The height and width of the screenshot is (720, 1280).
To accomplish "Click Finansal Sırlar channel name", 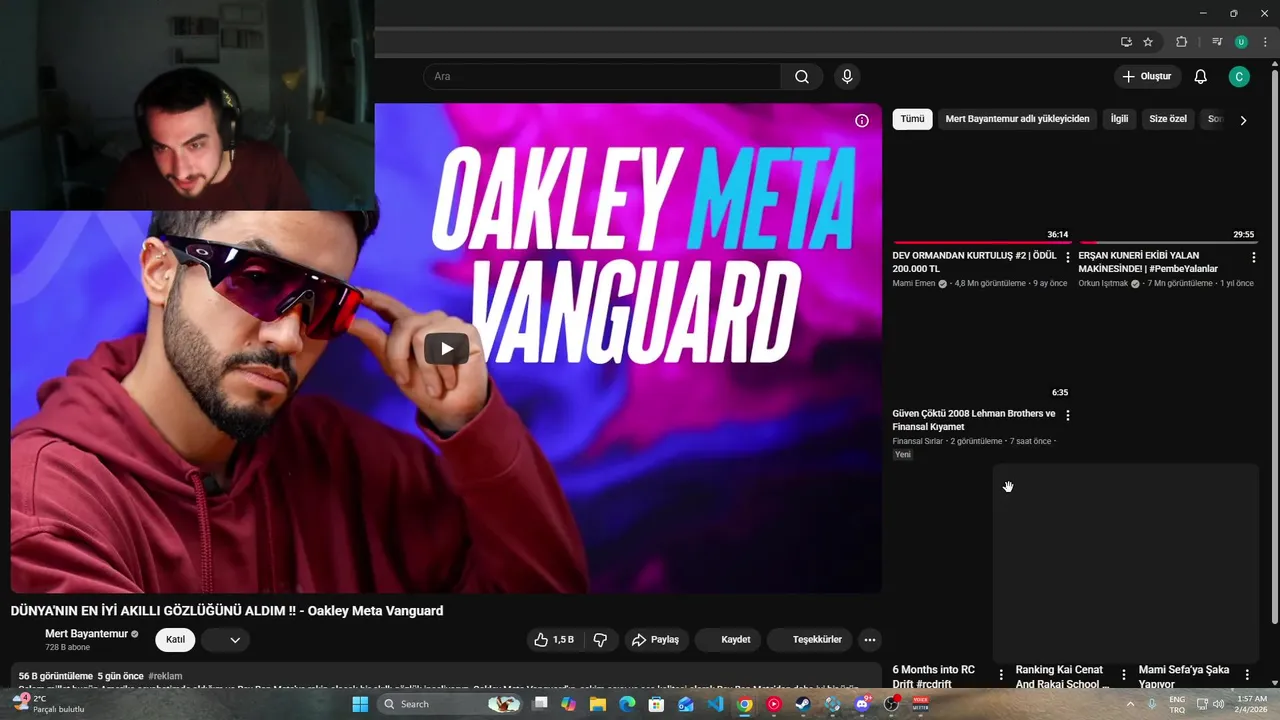I will (x=918, y=441).
